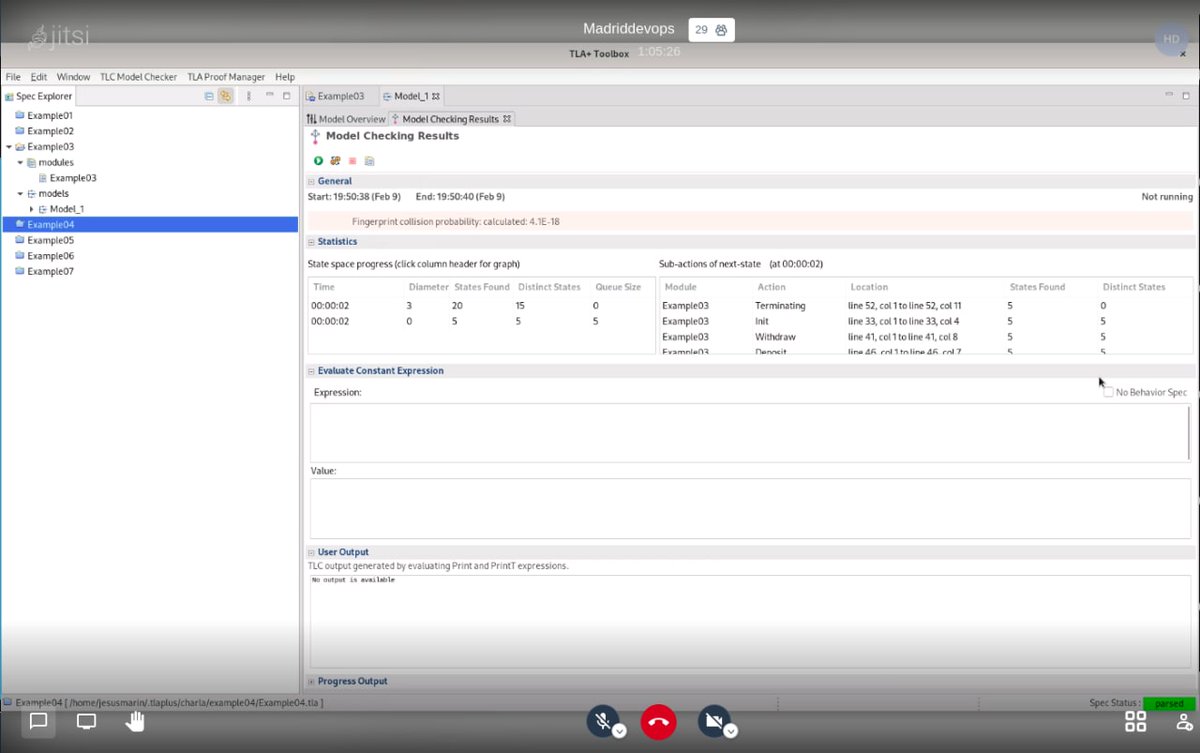
Task: Click Model Checking Results header icon
Action: [315, 137]
